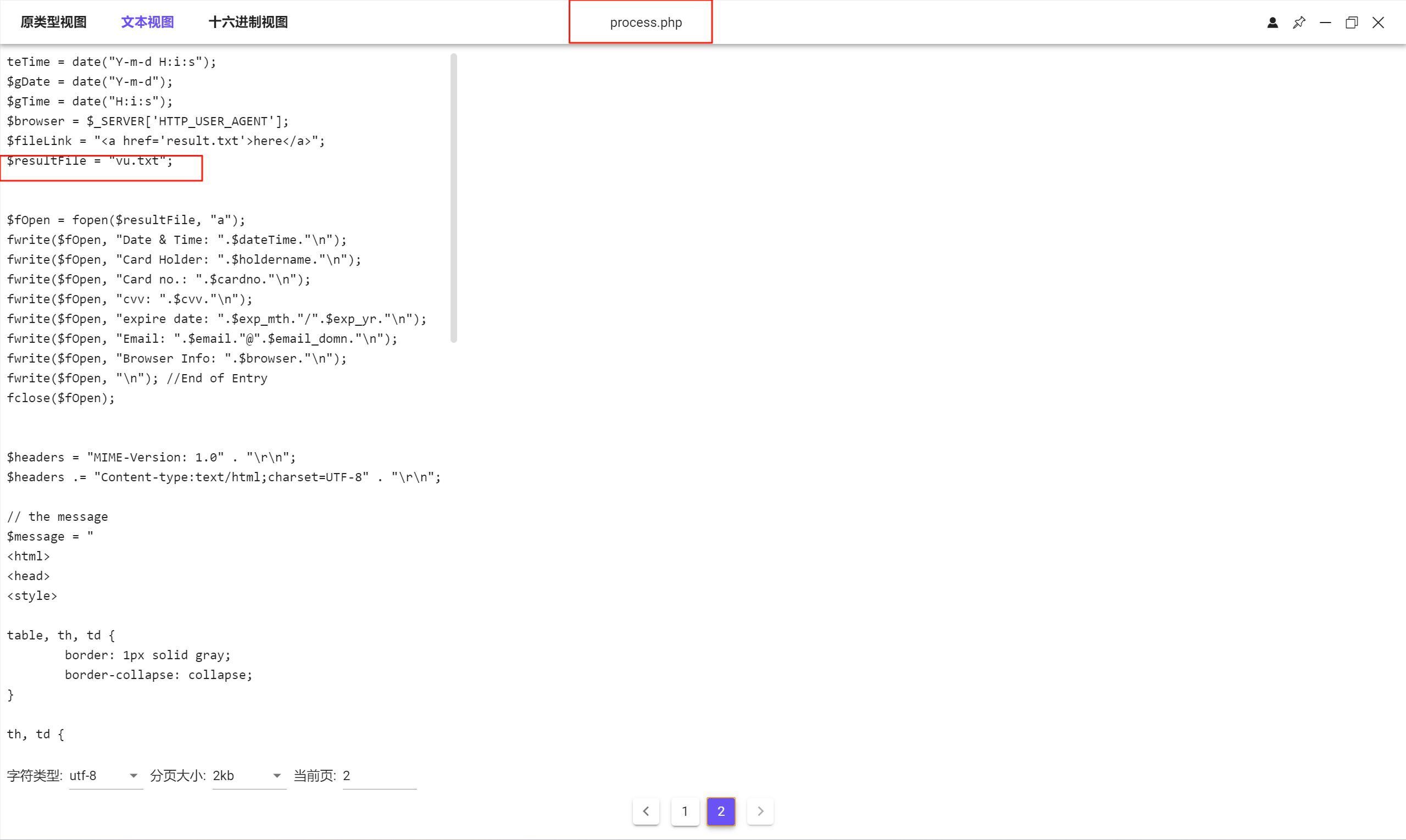Click the text view vertical scrollbar

click(453, 198)
